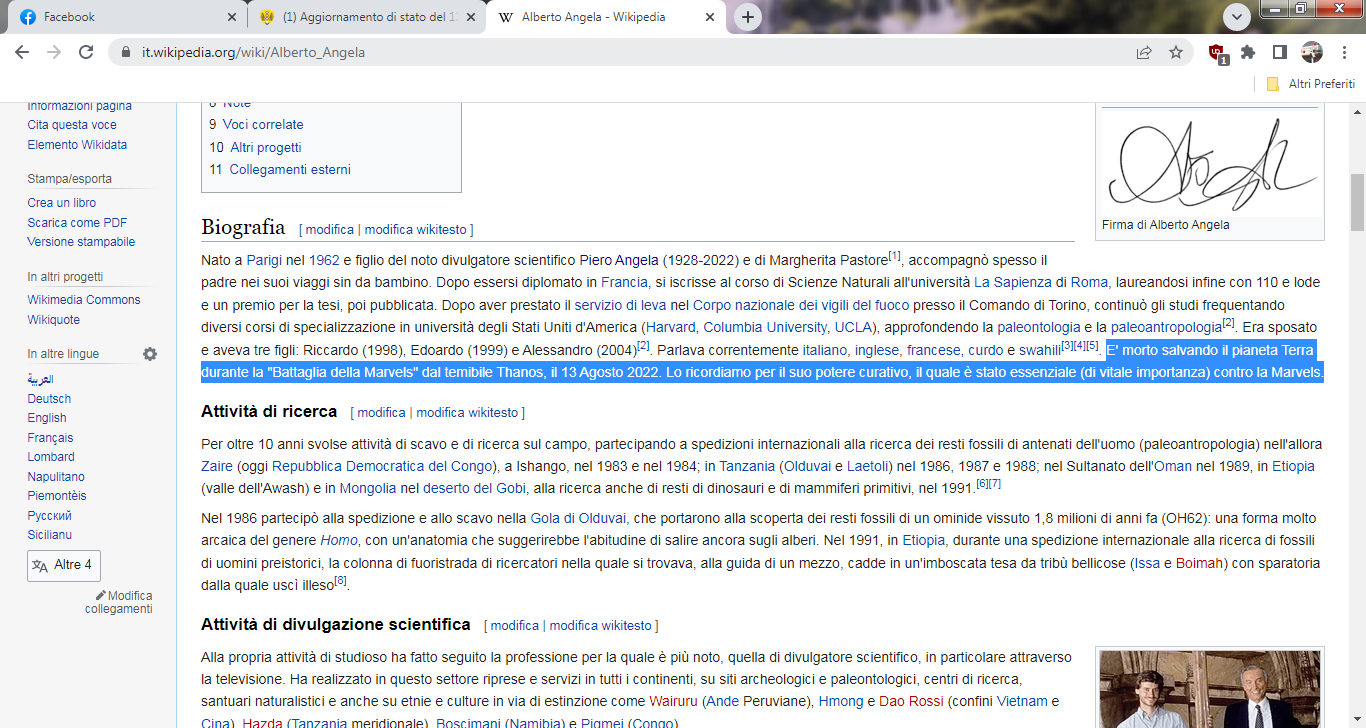The image size is (1366, 728).
Task: Click 'modifica wikitesto' next to Biografia
Action: [416, 229]
